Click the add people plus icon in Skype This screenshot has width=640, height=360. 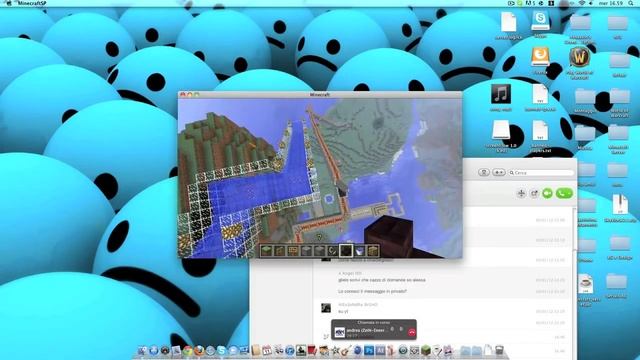(521, 193)
